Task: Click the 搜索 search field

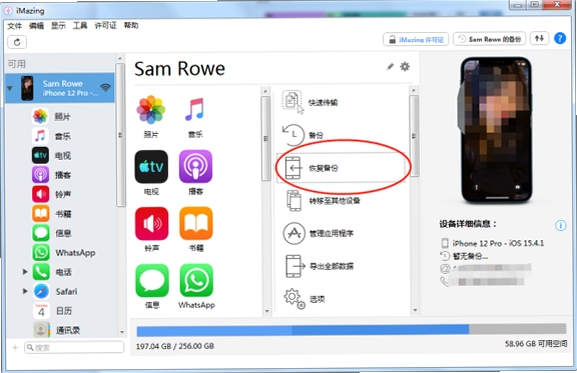Action: [74, 347]
